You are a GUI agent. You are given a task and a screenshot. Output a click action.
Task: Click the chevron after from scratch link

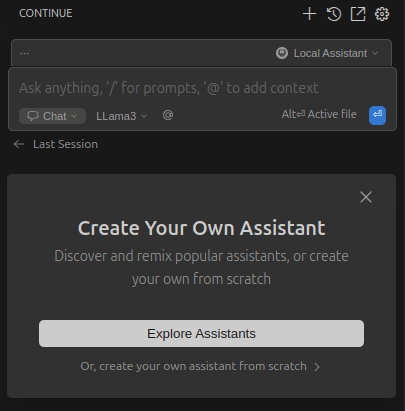pos(317,367)
